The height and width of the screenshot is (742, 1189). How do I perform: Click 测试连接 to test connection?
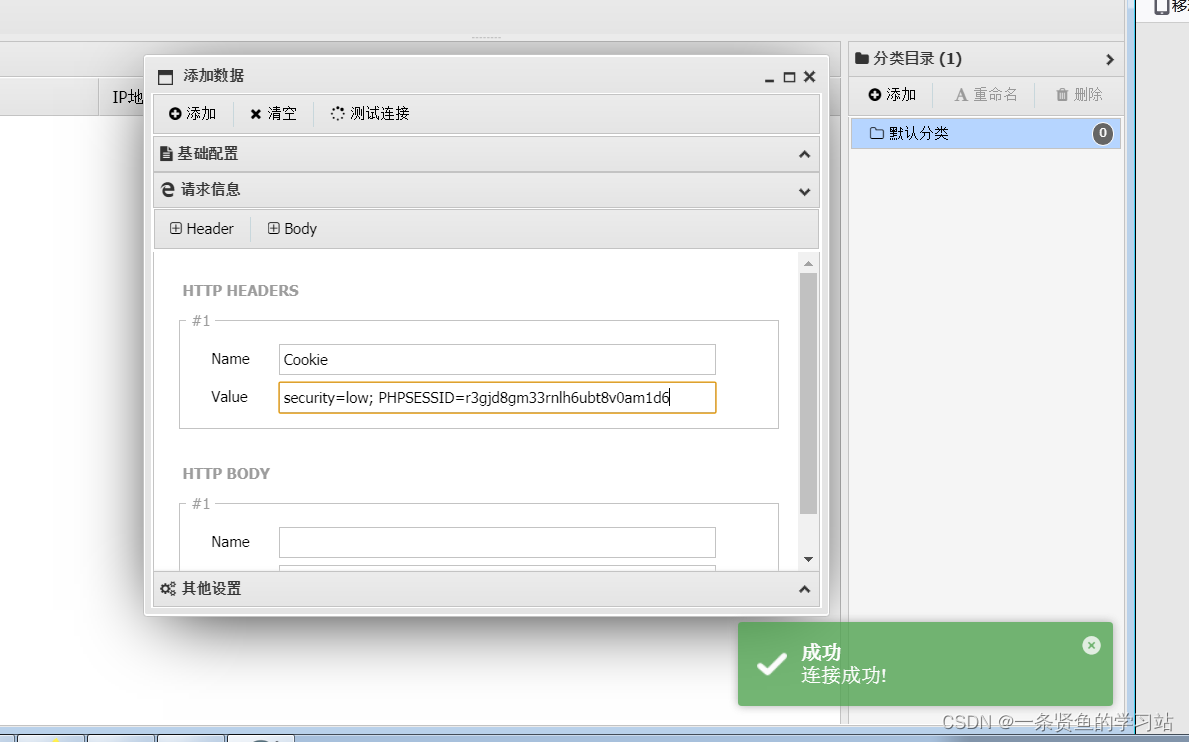[x=370, y=114]
